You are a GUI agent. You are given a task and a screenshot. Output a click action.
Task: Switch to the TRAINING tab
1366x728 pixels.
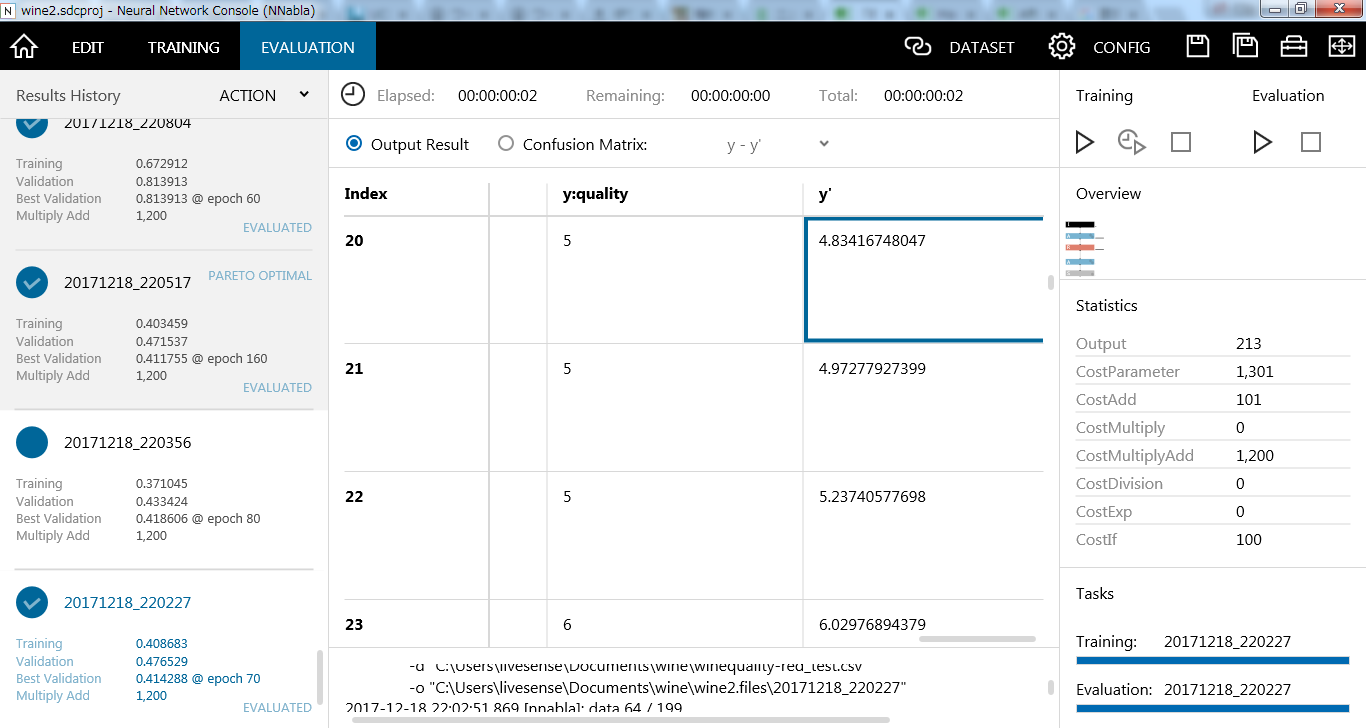[184, 47]
